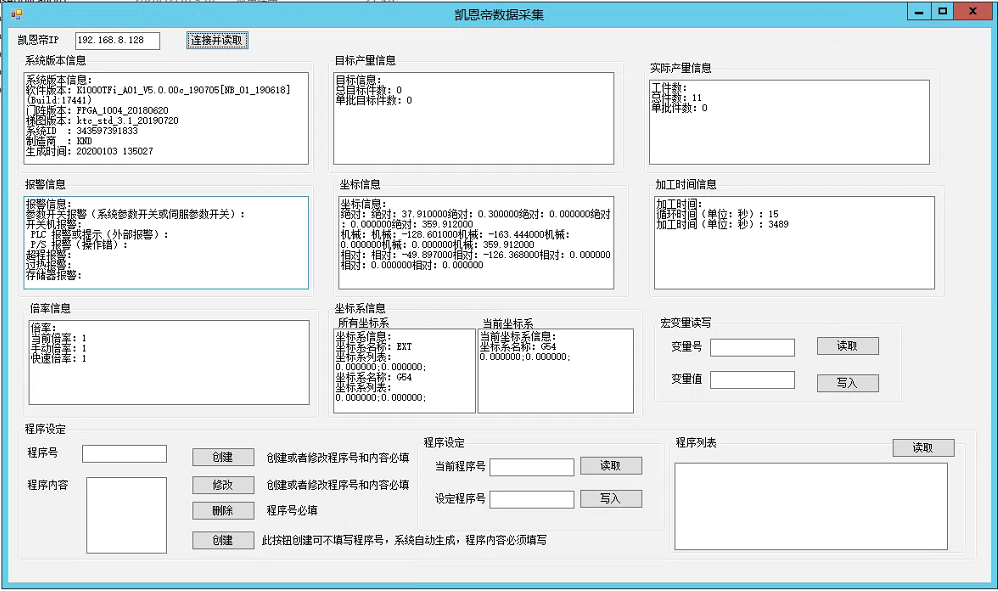Focus the 变量号 input field

752,347
